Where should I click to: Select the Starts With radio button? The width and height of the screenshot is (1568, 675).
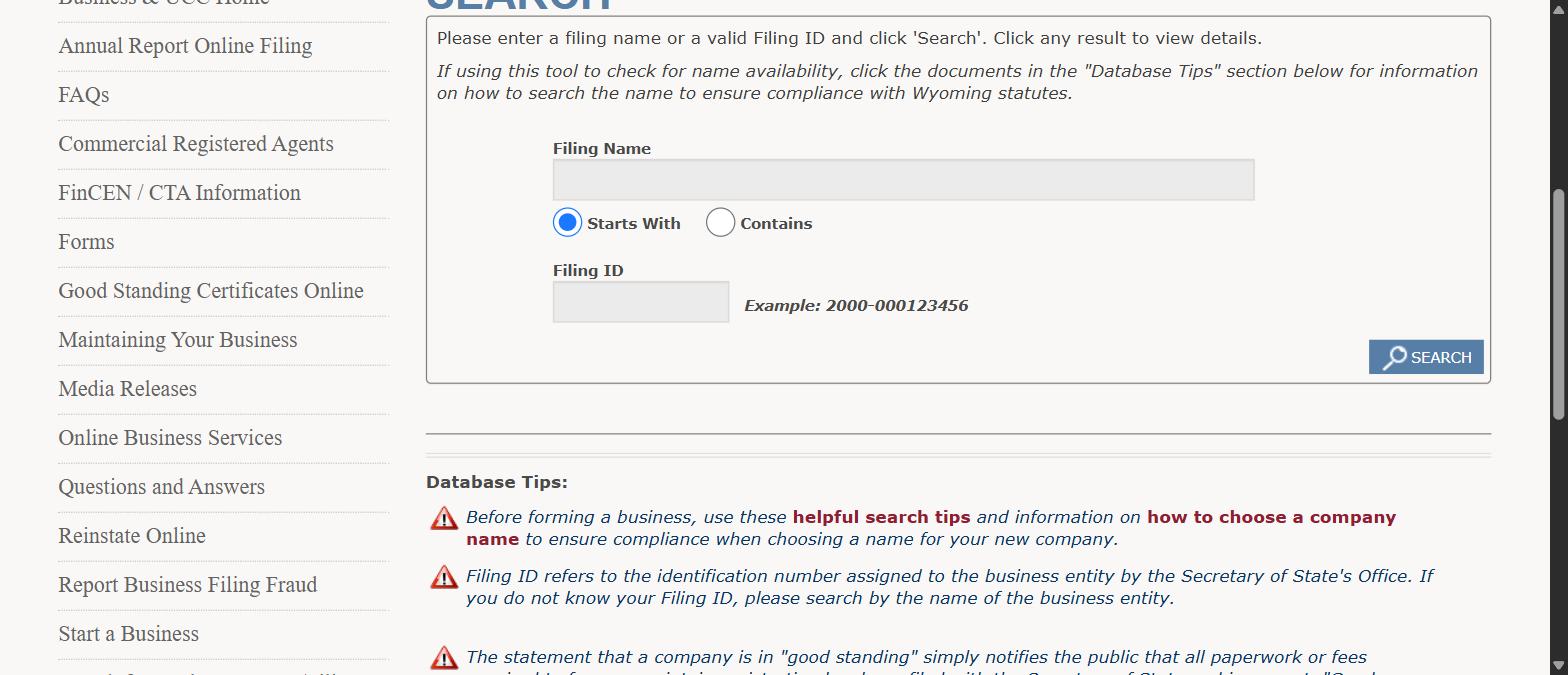point(567,222)
